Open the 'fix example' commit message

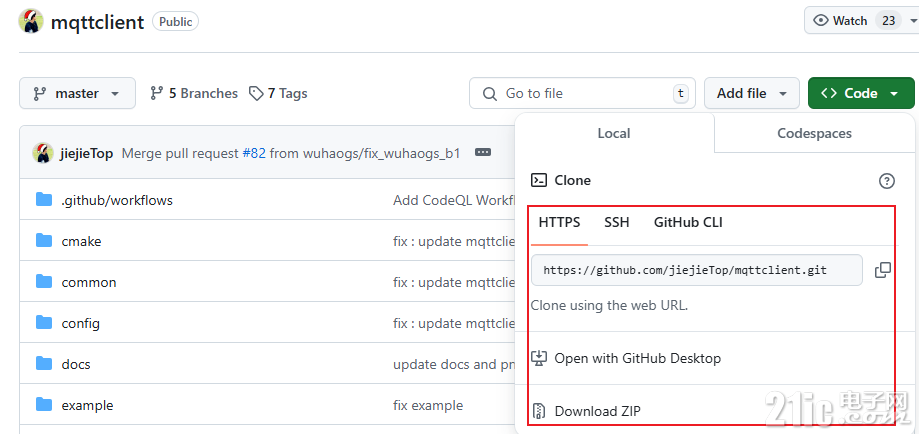[x=428, y=405]
